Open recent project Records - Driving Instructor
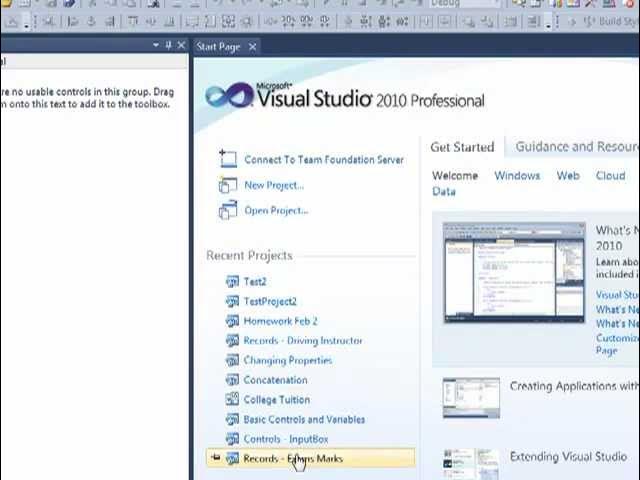This screenshot has height=480, width=640. 303,340
